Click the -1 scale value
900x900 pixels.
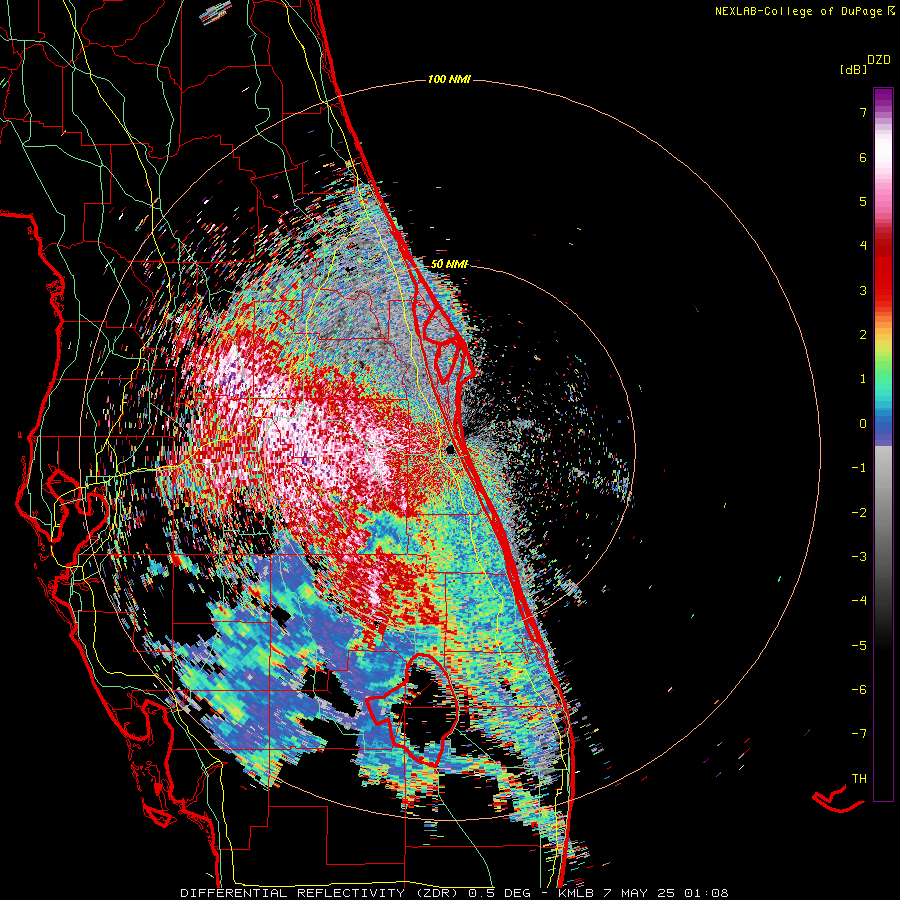click(859, 468)
